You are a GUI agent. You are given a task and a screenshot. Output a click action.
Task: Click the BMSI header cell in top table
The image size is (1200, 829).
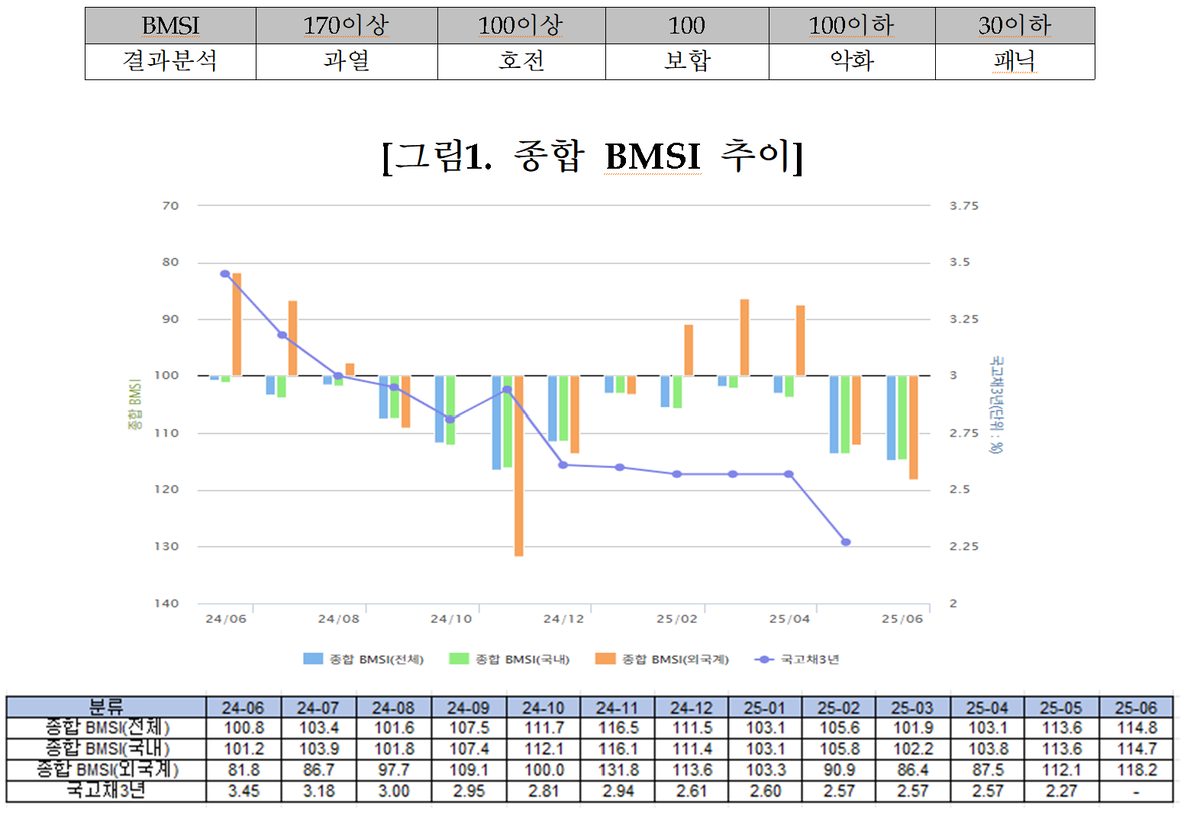click(x=171, y=25)
